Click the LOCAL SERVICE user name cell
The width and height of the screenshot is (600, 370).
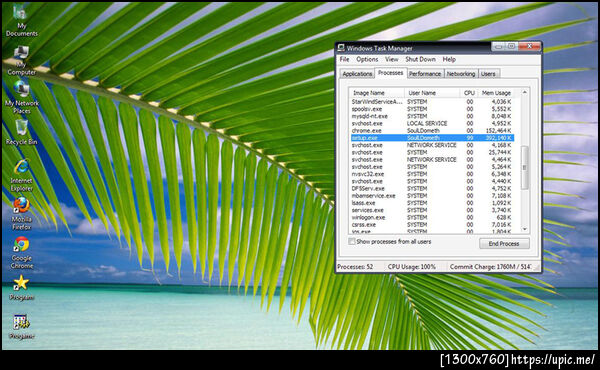(x=427, y=123)
